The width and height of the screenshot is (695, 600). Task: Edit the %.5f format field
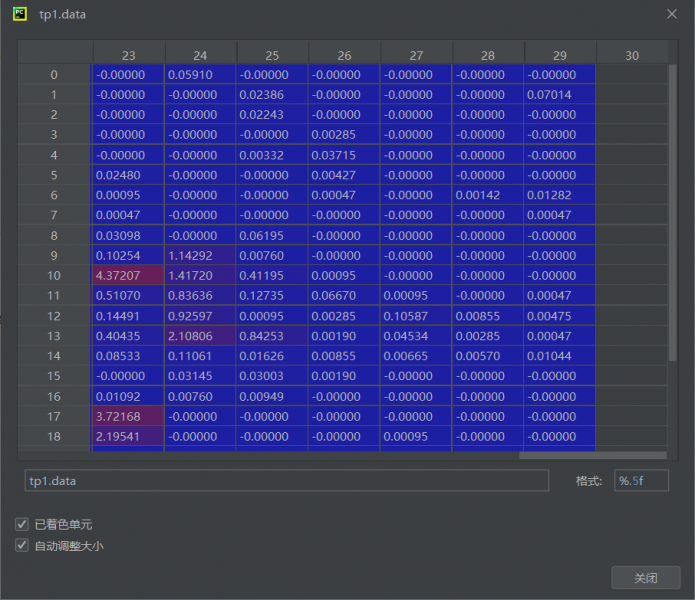pos(641,481)
